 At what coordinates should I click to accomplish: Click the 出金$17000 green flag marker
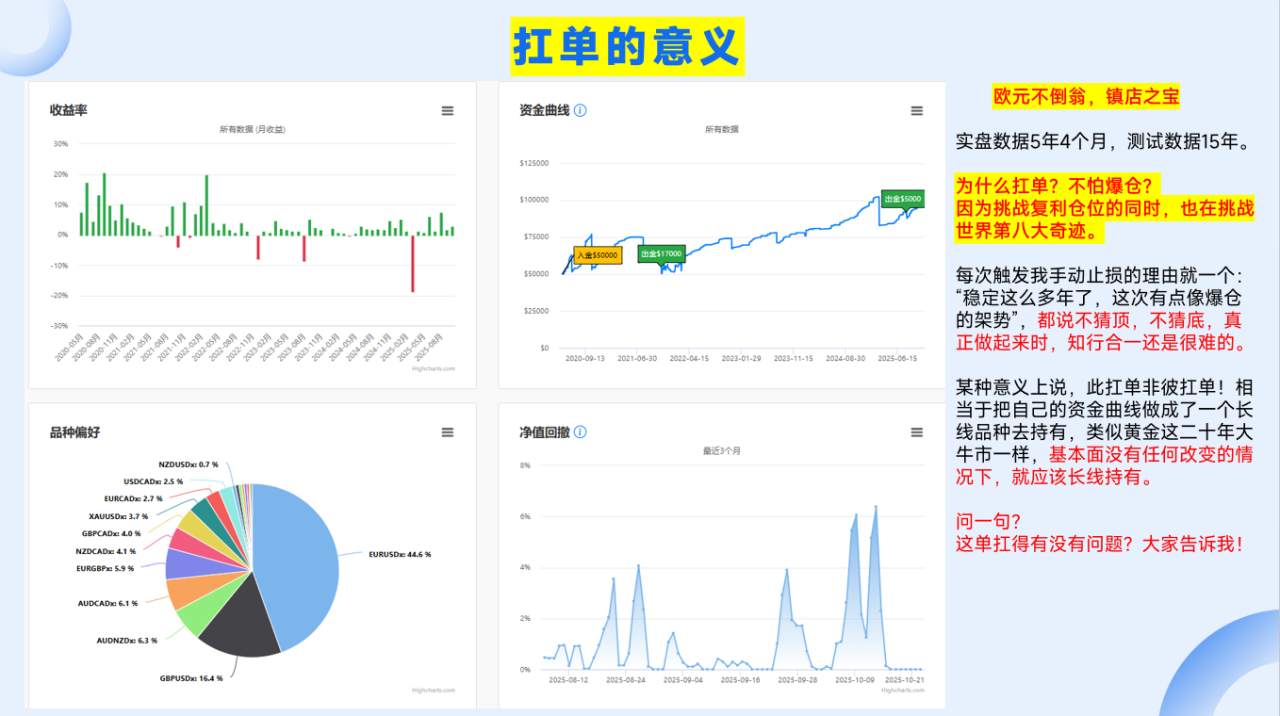point(661,253)
